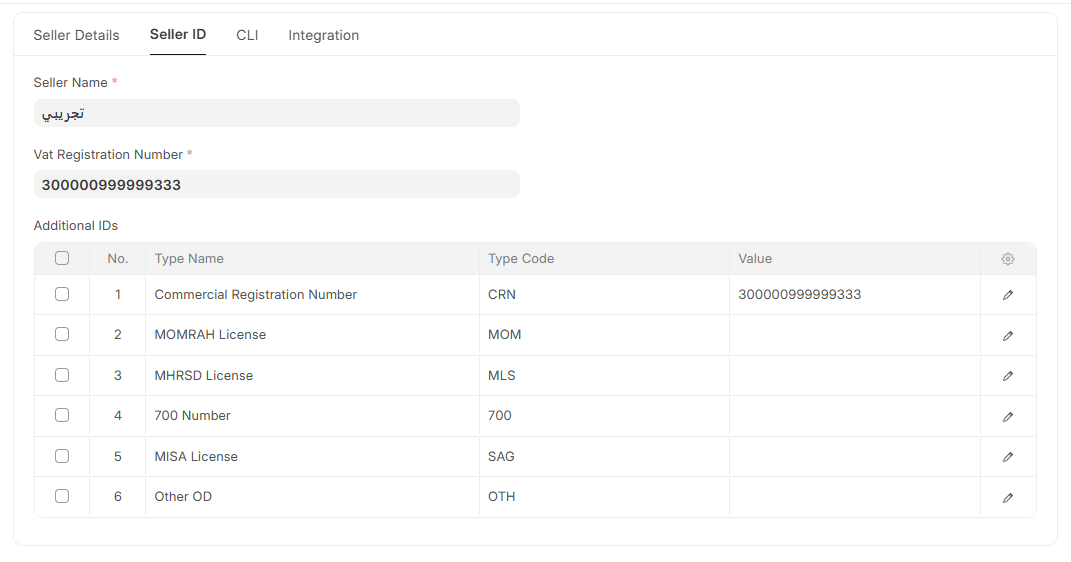
Task: Edit the MOMRAH License row
Action: pyautogui.click(x=1007, y=336)
